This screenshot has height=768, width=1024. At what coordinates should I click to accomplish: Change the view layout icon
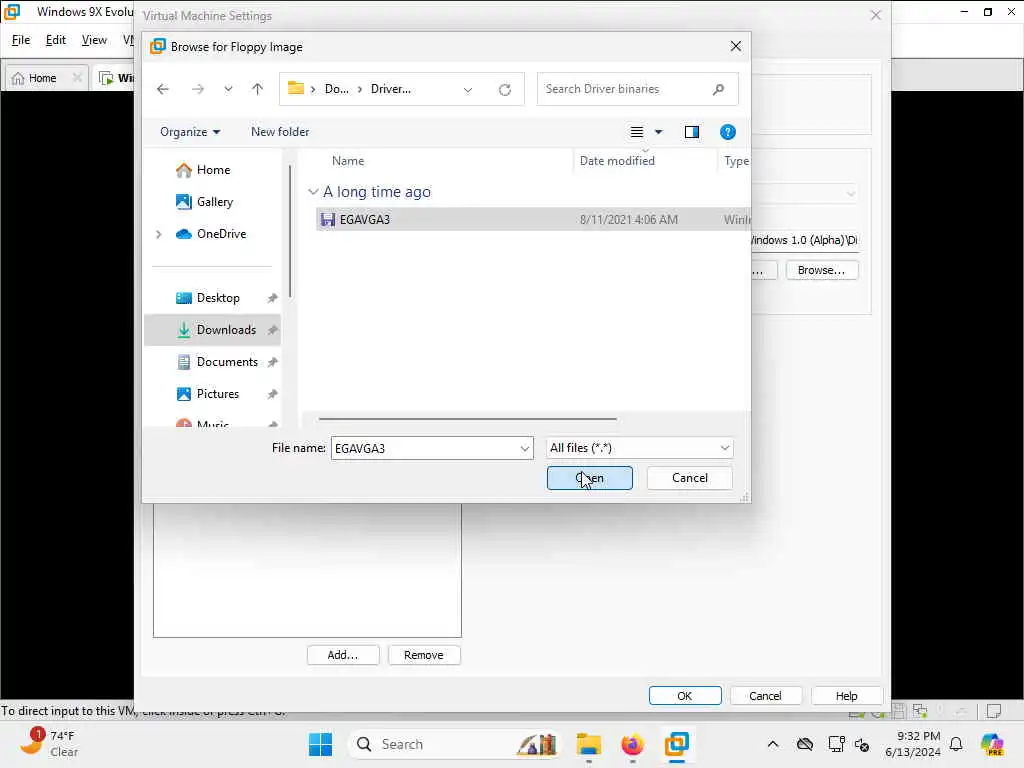637,132
